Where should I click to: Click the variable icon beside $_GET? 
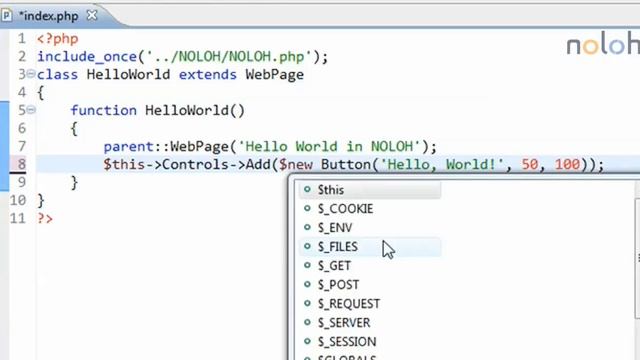[307, 265]
